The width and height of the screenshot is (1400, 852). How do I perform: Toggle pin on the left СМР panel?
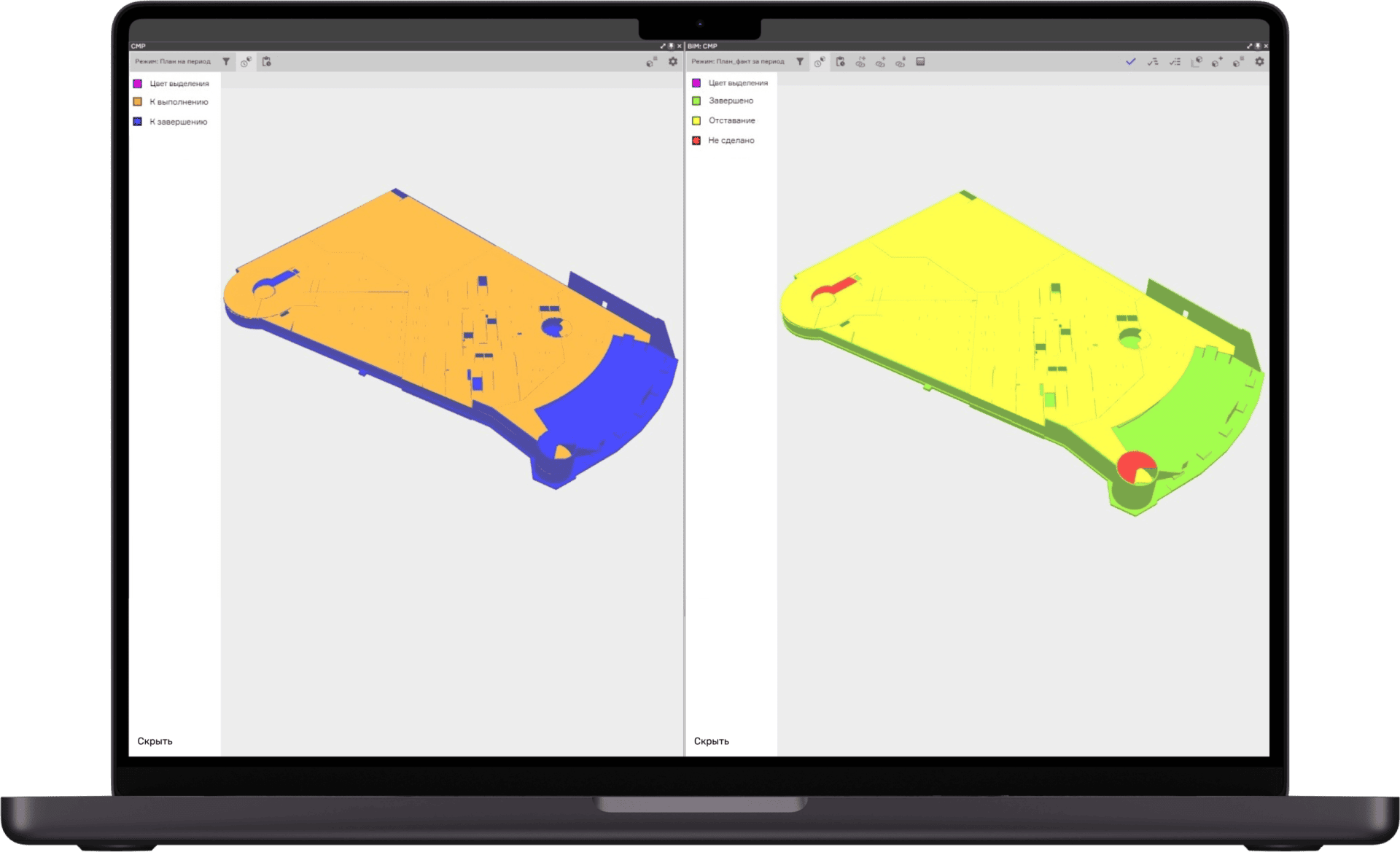coord(672,46)
